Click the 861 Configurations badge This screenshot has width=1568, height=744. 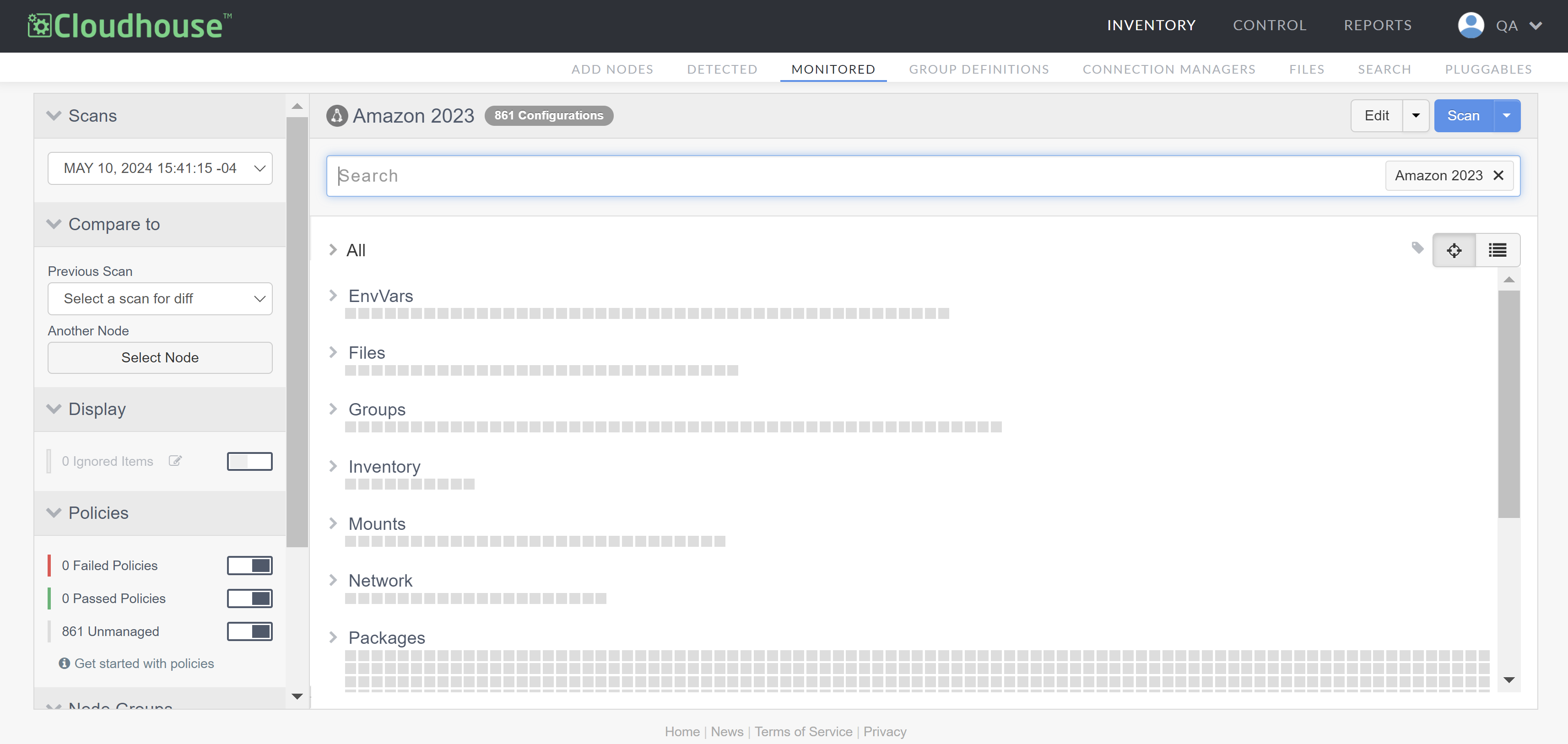point(548,116)
